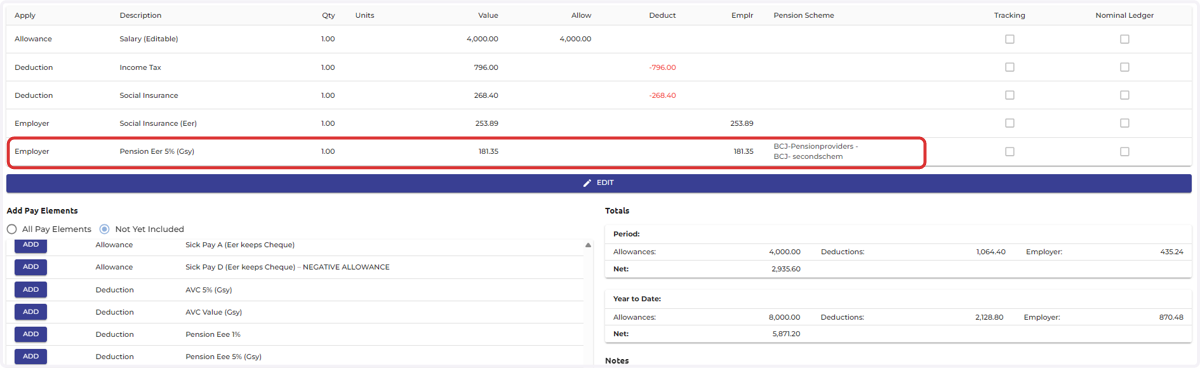Add Pension Eee 1% deduction
The width and height of the screenshot is (1200, 368).
pyautogui.click(x=31, y=334)
